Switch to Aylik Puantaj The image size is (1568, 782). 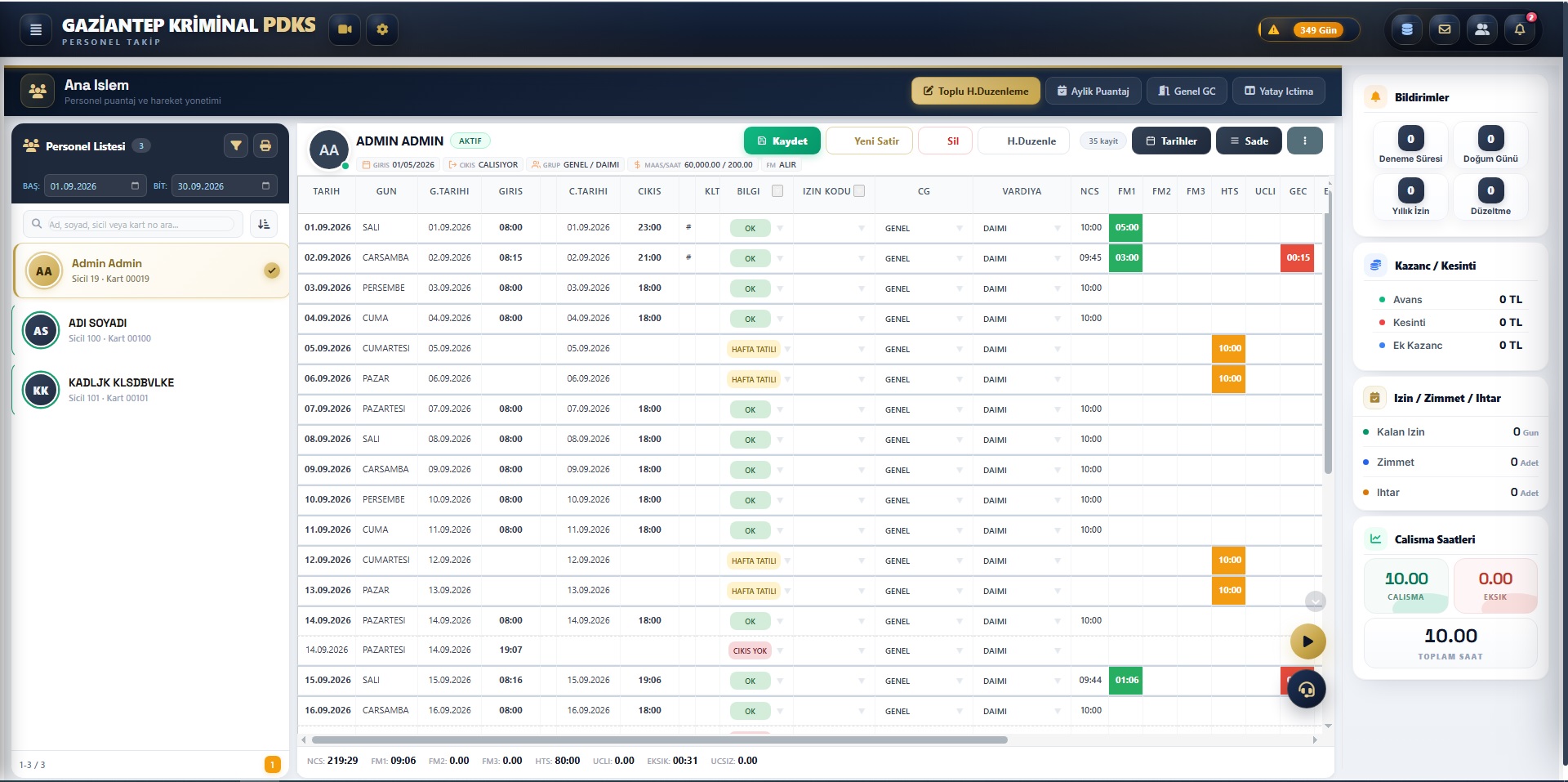pyautogui.click(x=1093, y=91)
